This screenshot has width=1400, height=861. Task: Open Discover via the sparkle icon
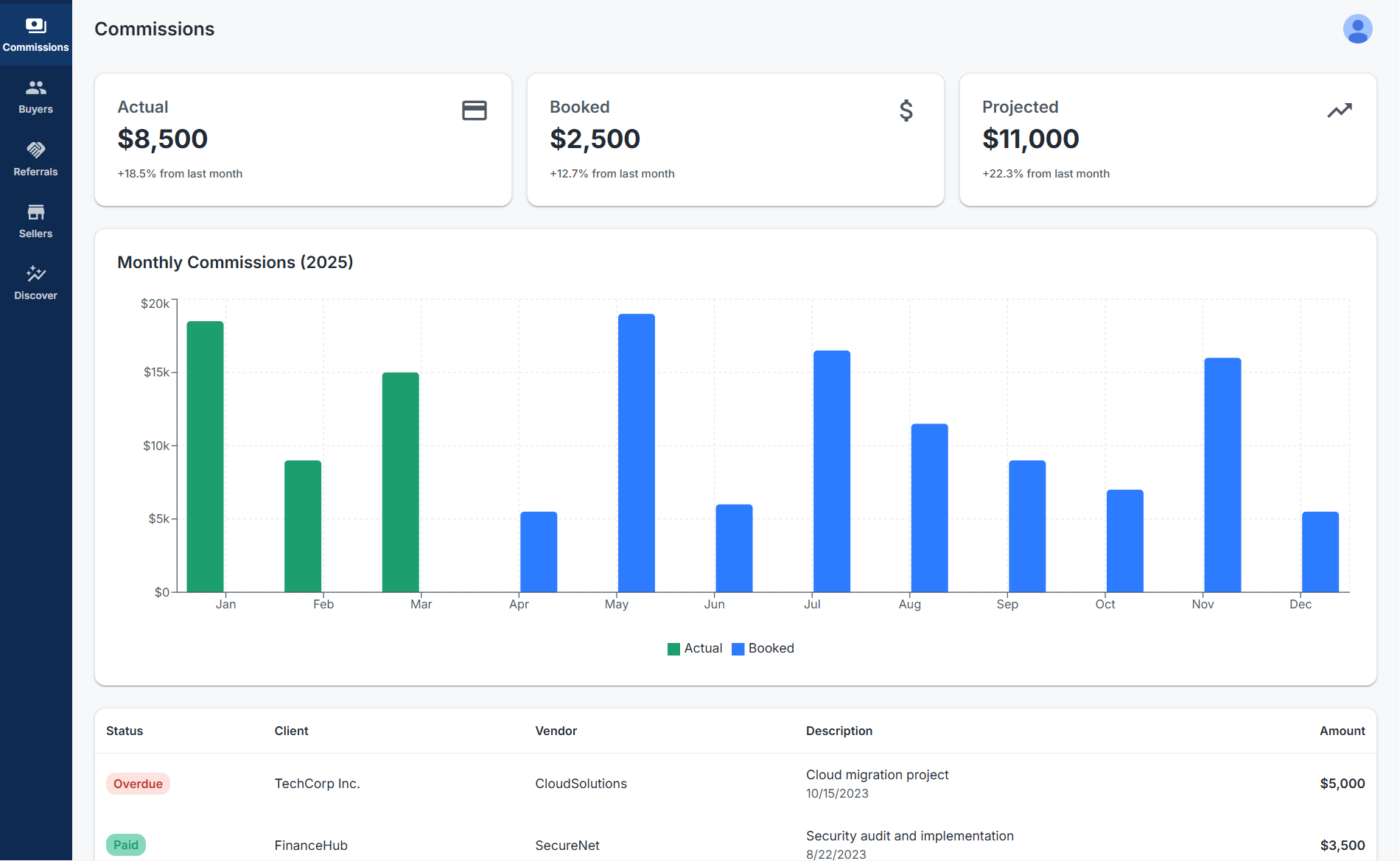point(35,274)
